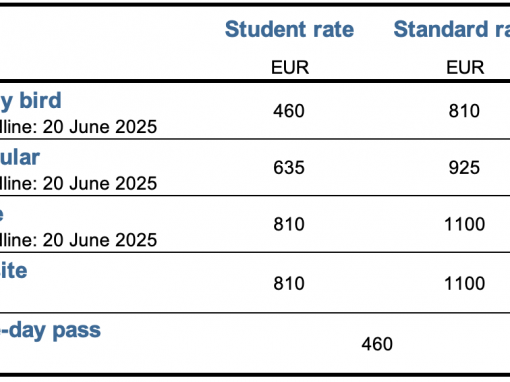The height and width of the screenshot is (382, 510).
Task: Click the on-site row title
Action: 13,270
